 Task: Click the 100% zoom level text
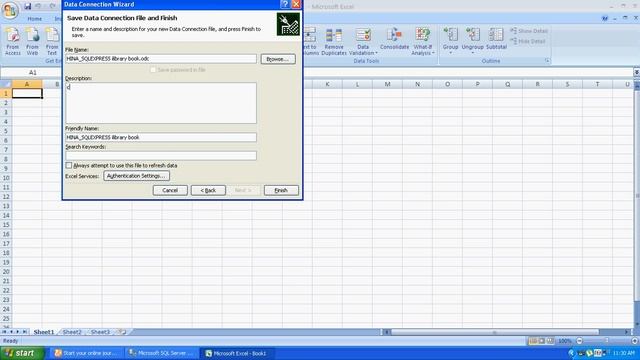[565, 341]
